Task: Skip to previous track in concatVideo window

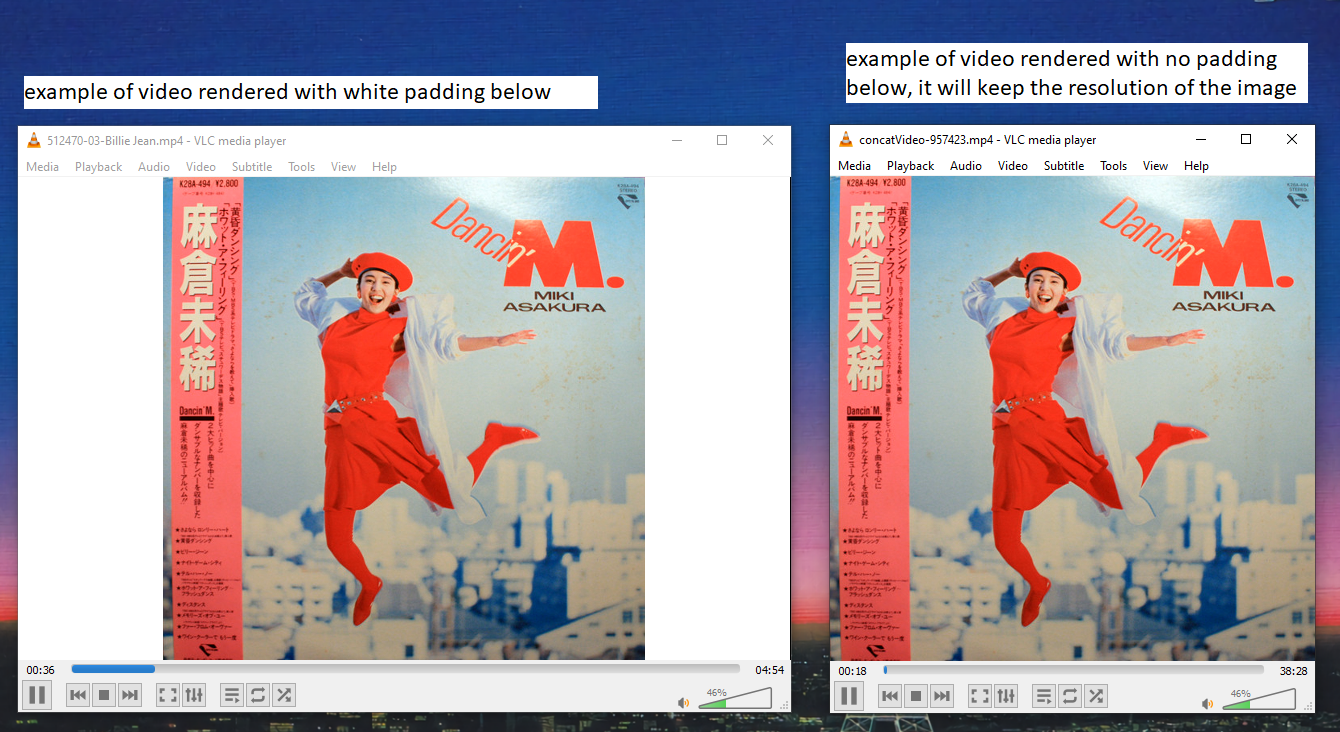Action: [x=890, y=696]
